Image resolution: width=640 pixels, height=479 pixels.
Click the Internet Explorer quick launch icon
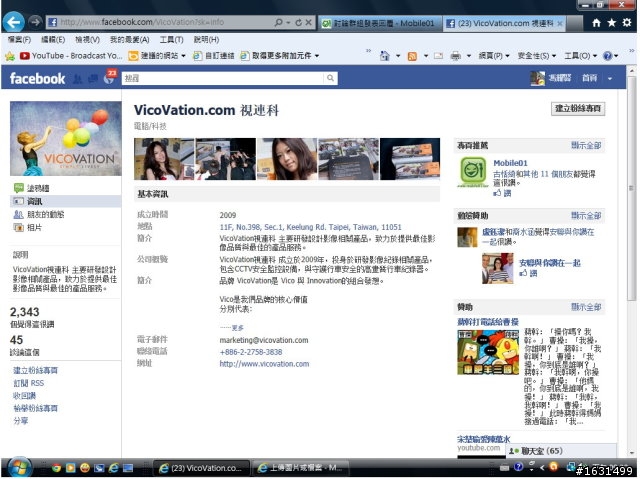coord(113,468)
